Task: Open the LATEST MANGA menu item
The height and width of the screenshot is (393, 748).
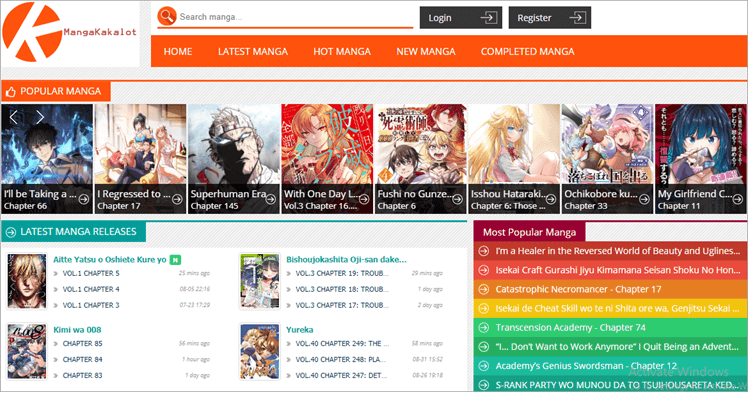Action: [x=253, y=52]
